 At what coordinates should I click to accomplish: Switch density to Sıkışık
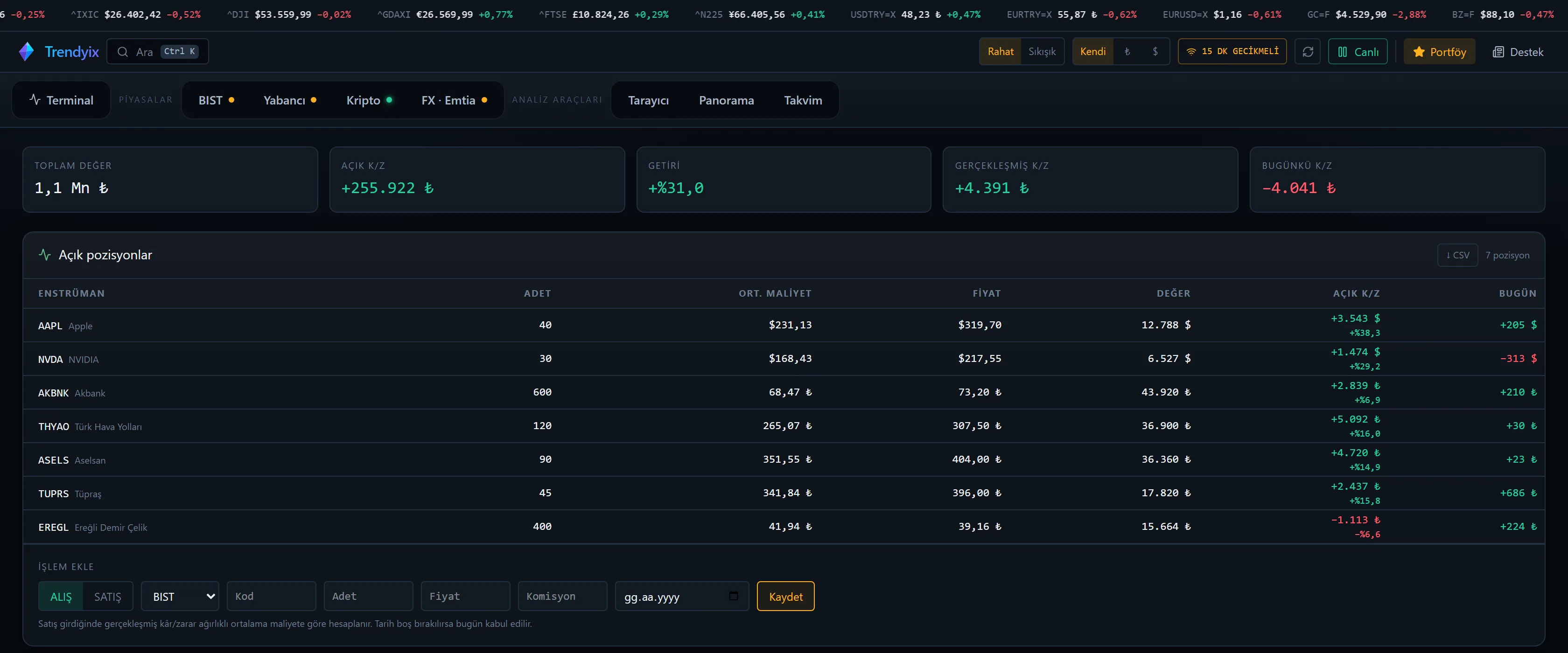click(1042, 52)
